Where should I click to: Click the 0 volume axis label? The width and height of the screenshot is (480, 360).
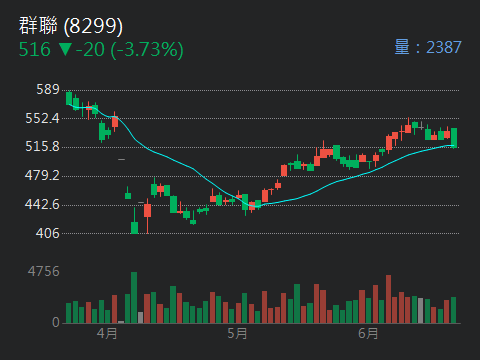pos(56,322)
